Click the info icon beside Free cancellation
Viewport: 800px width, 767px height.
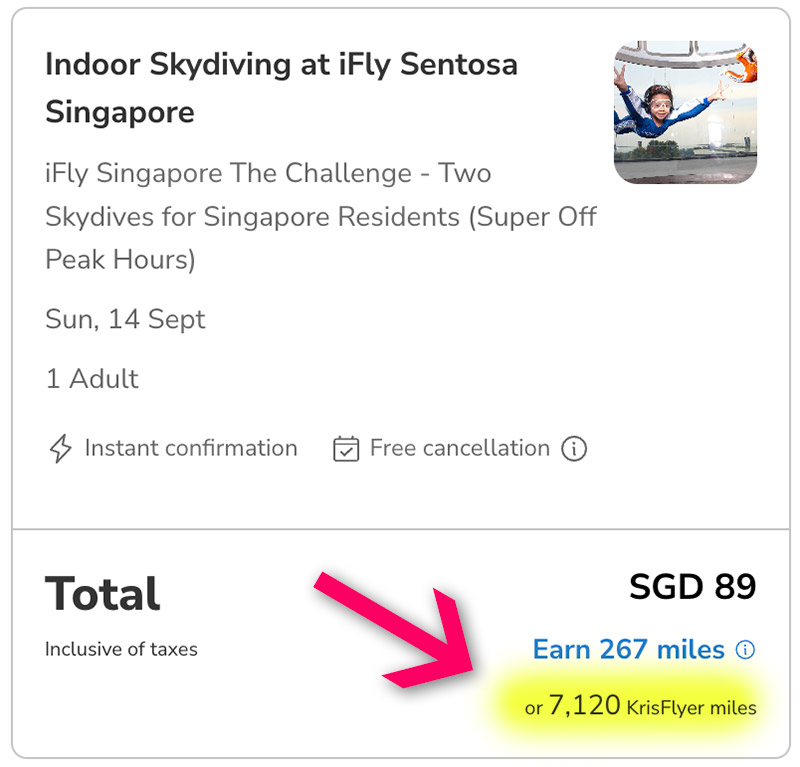tap(574, 448)
